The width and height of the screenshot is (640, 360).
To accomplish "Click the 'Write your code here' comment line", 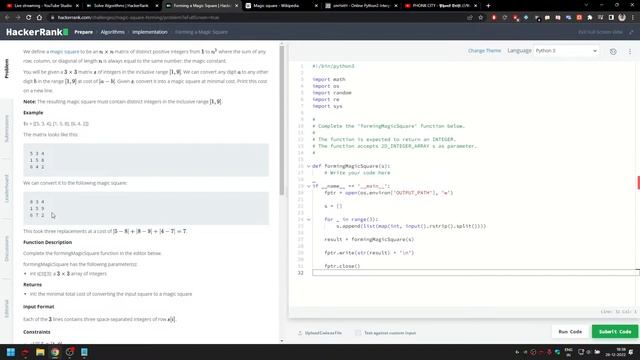I will [357, 173].
